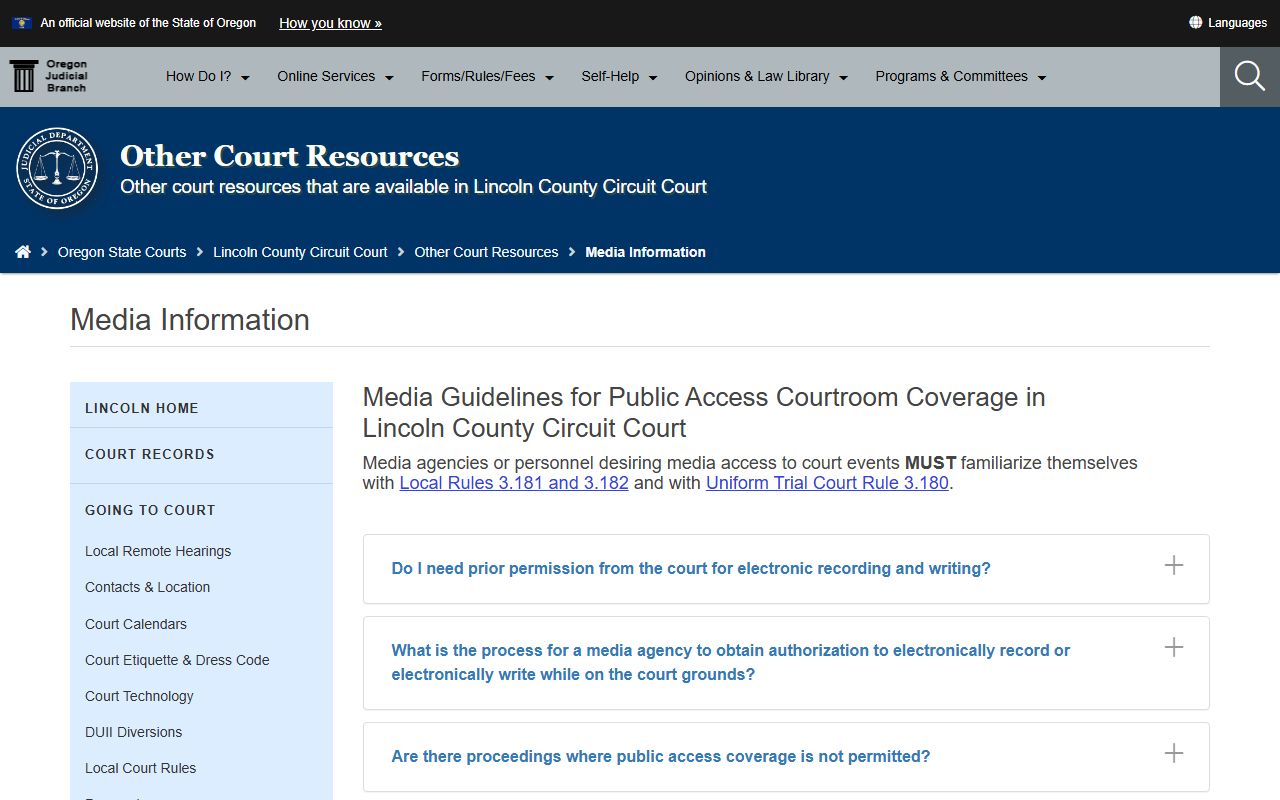Open Court Etiquette & Dress Code link

[x=177, y=660]
